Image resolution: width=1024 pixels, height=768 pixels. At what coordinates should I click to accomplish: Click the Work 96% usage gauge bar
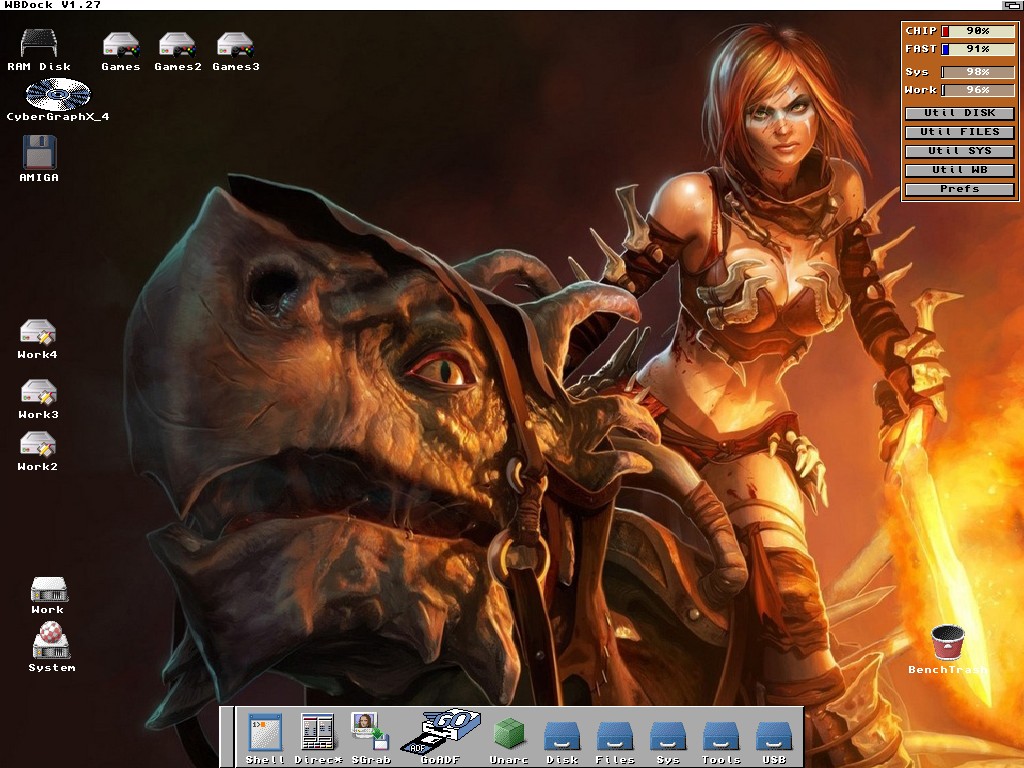[978, 90]
